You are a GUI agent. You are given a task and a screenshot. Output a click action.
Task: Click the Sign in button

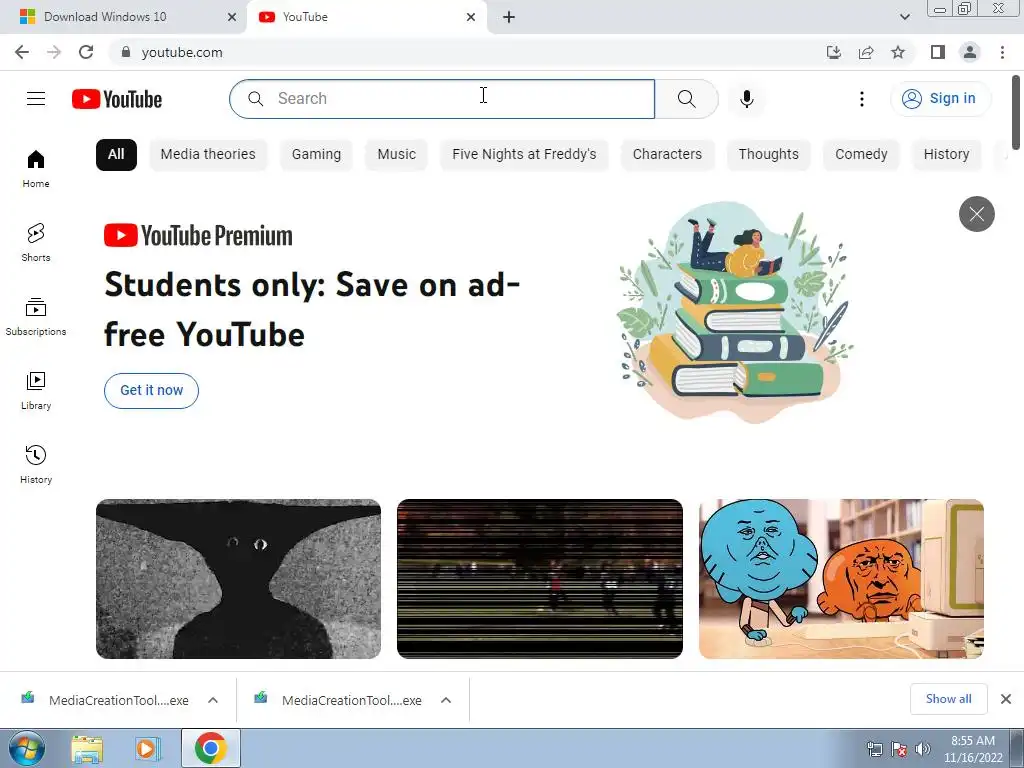pos(940,99)
